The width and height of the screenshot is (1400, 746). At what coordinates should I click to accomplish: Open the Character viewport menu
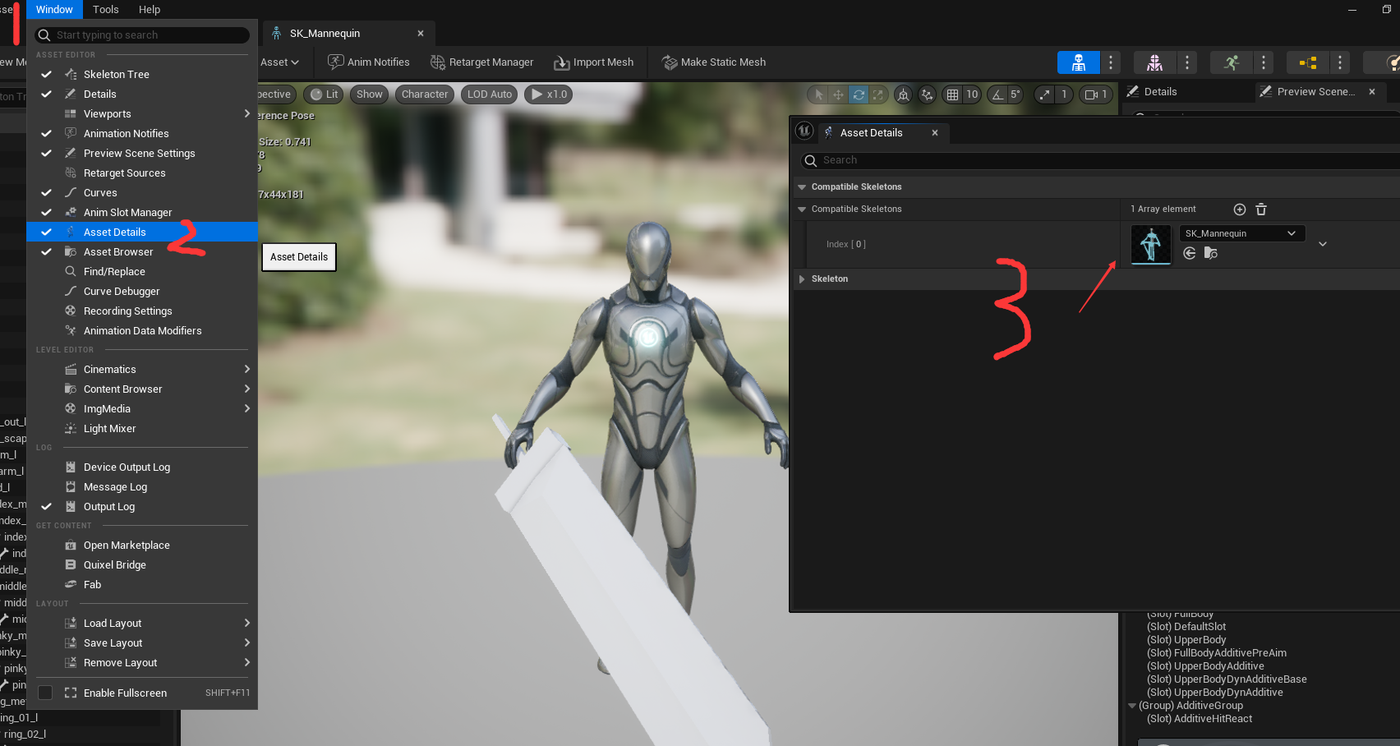(425, 94)
